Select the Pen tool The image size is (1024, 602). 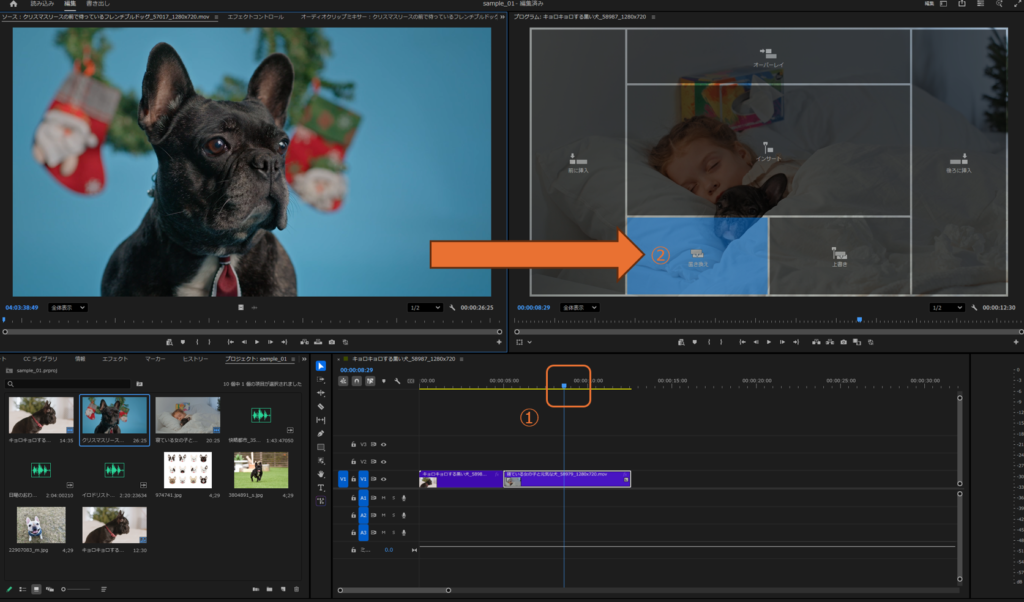coord(321,433)
